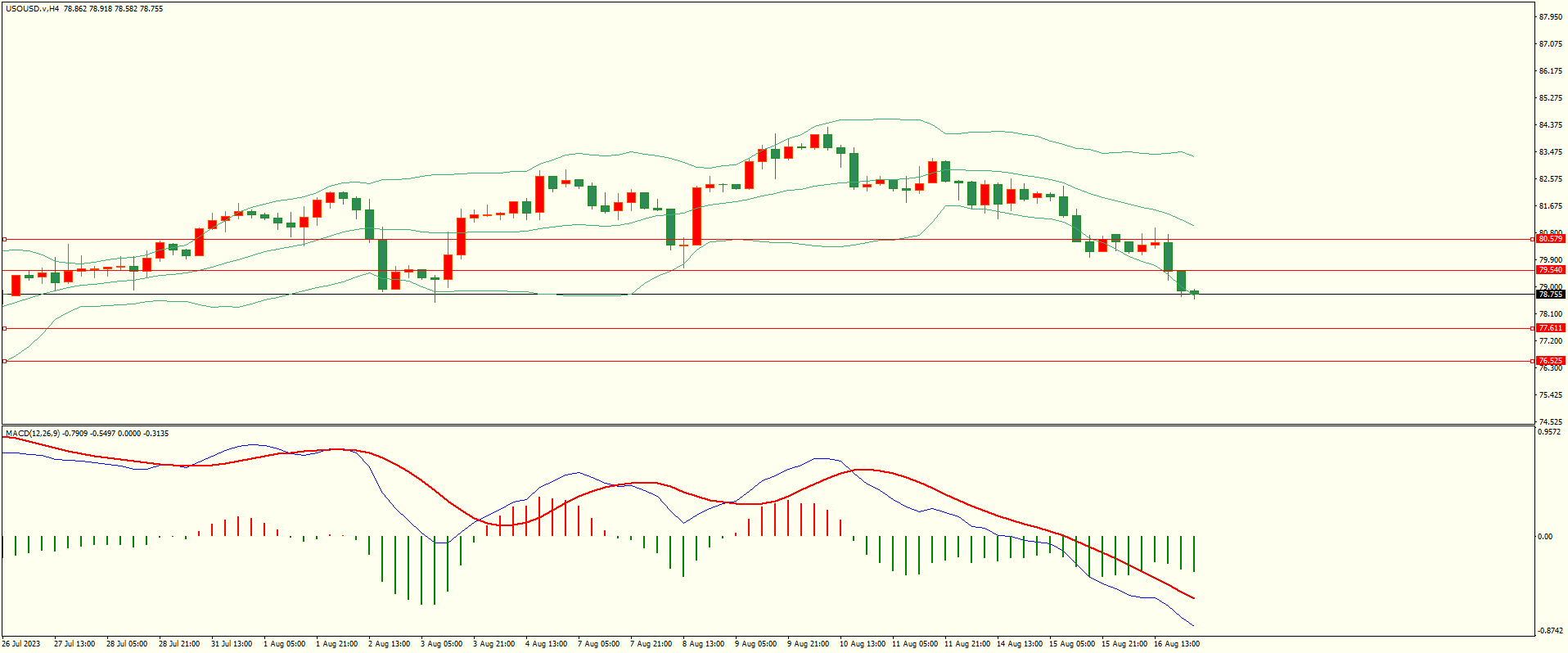Select the 76.525 red price level label
This screenshot has height=653, width=1568.
[x=1550, y=361]
